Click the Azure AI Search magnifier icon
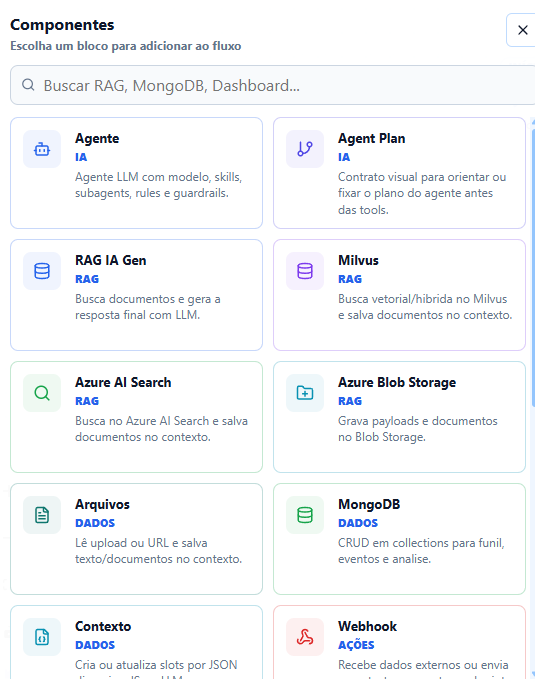The height and width of the screenshot is (688, 535). 42,393
